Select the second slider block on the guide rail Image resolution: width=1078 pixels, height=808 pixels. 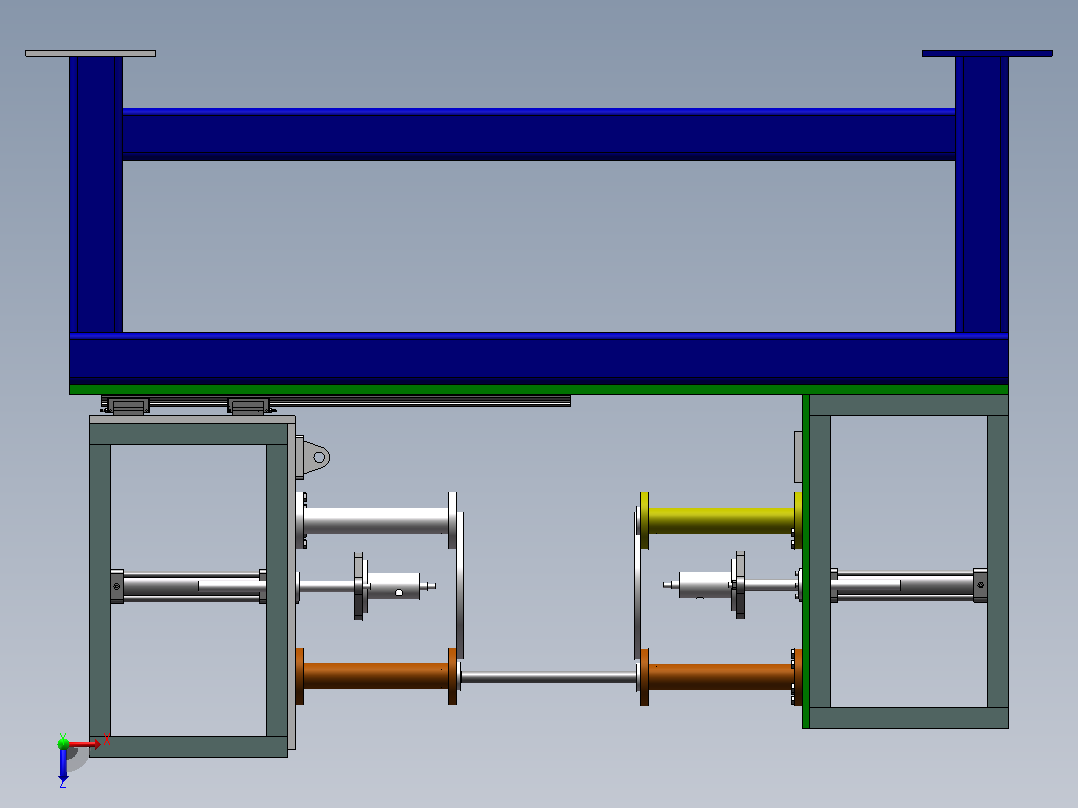[x=248, y=406]
